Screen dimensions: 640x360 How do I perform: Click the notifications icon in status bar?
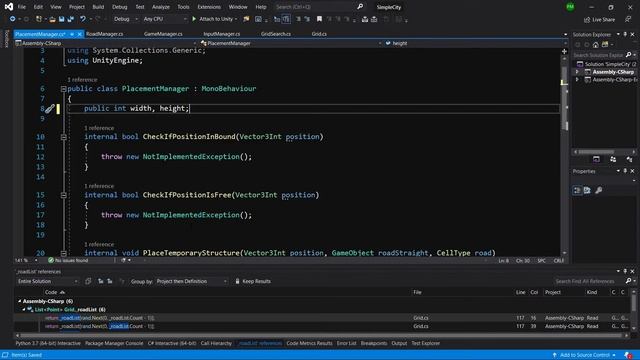[628, 355]
